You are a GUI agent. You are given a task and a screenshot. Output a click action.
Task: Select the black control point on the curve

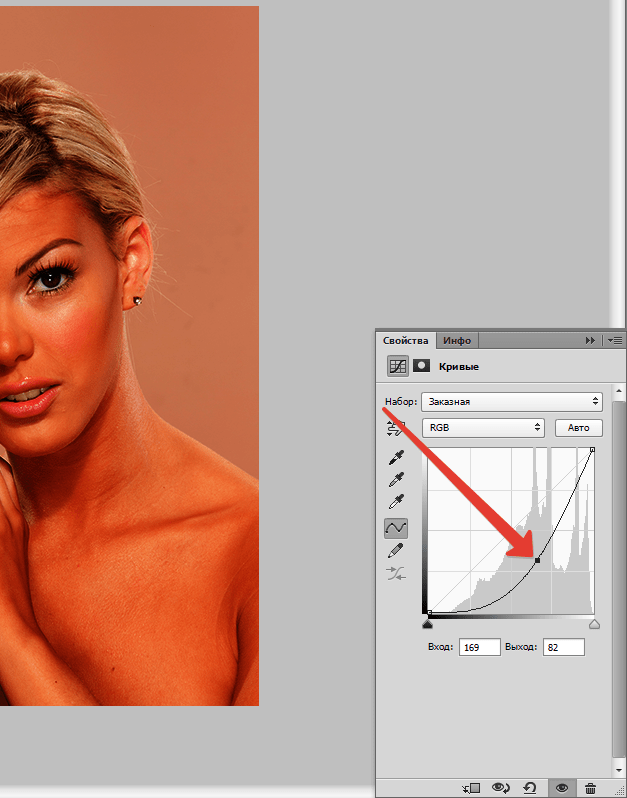tap(538, 560)
